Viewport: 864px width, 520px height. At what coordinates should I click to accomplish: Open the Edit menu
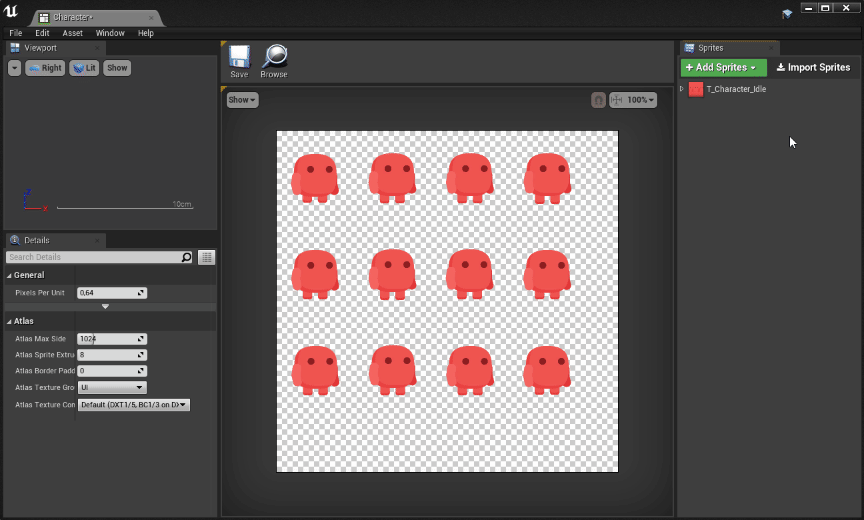pyautogui.click(x=42, y=33)
